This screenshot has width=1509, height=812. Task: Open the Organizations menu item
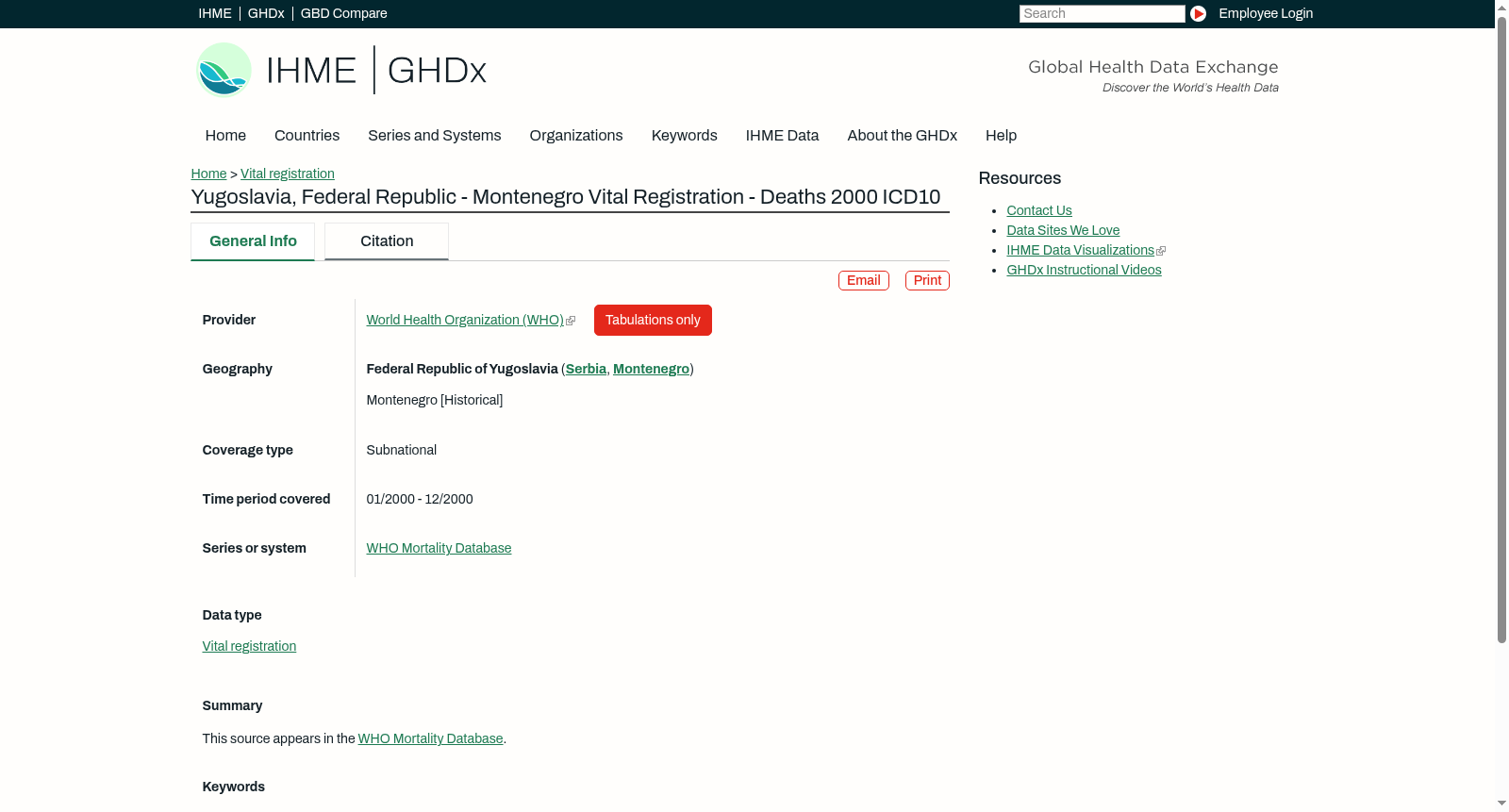tap(576, 136)
